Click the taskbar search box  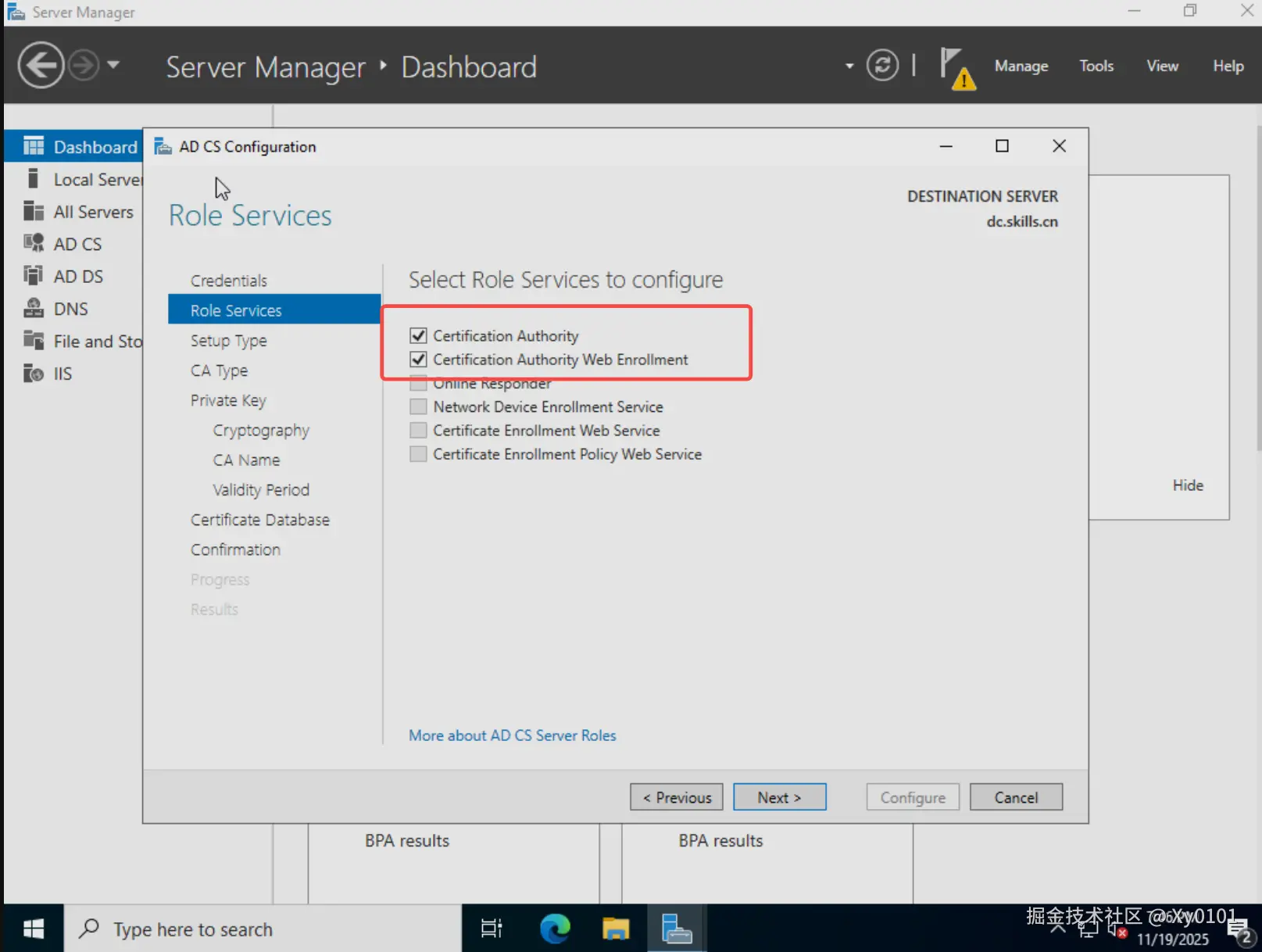(263, 929)
